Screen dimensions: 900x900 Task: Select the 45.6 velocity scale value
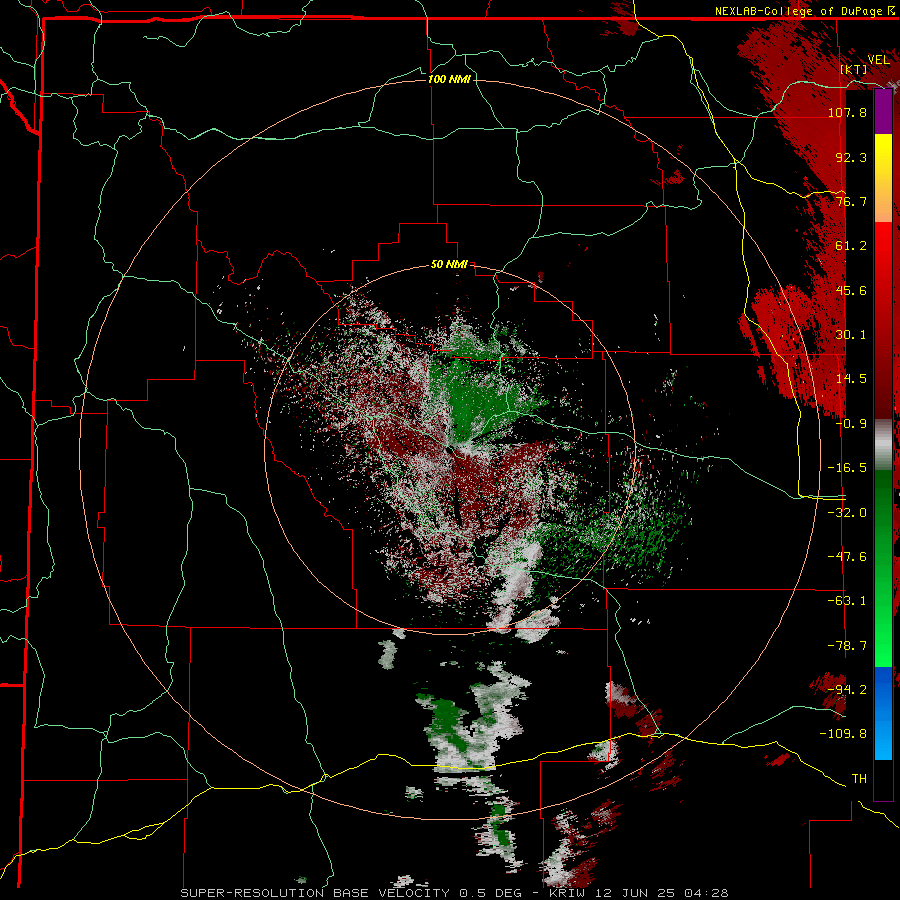point(851,290)
